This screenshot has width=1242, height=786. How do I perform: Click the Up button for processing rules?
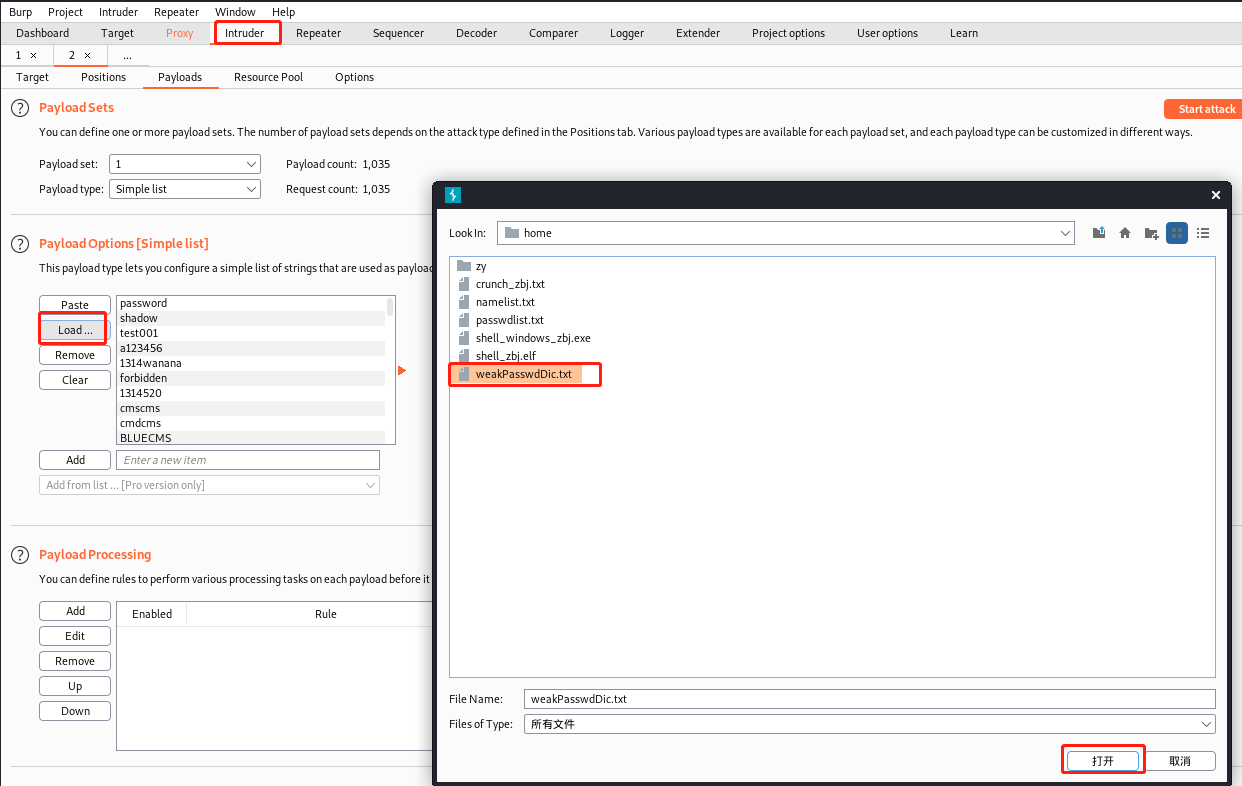[x=75, y=686]
